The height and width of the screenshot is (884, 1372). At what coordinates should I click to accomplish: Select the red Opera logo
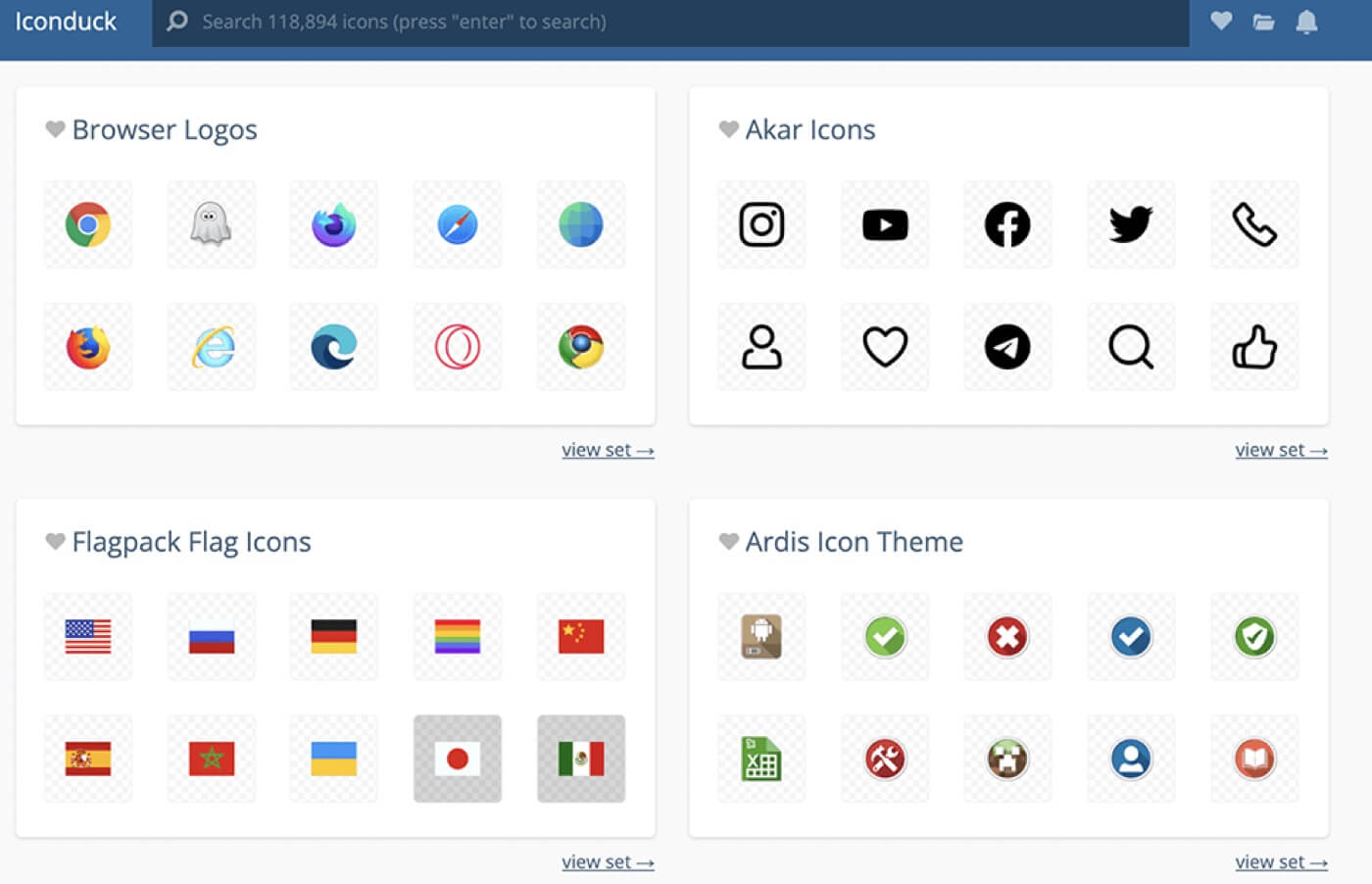click(458, 347)
